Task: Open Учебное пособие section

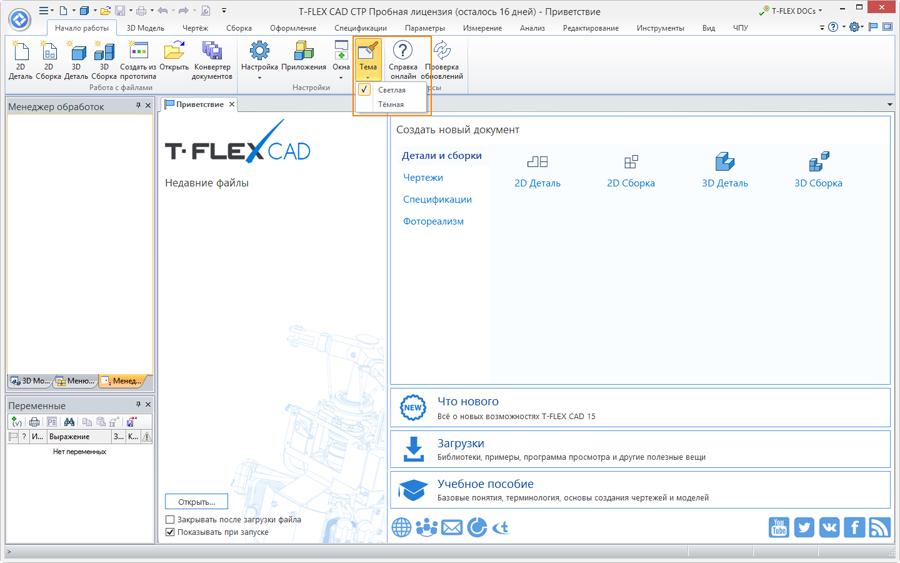Action: (x=641, y=490)
